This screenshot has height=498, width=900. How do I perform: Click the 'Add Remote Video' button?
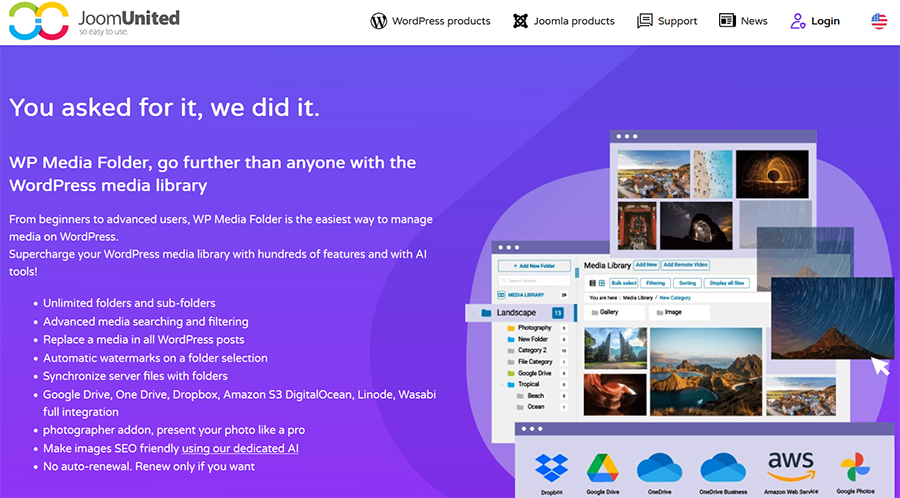coord(685,265)
